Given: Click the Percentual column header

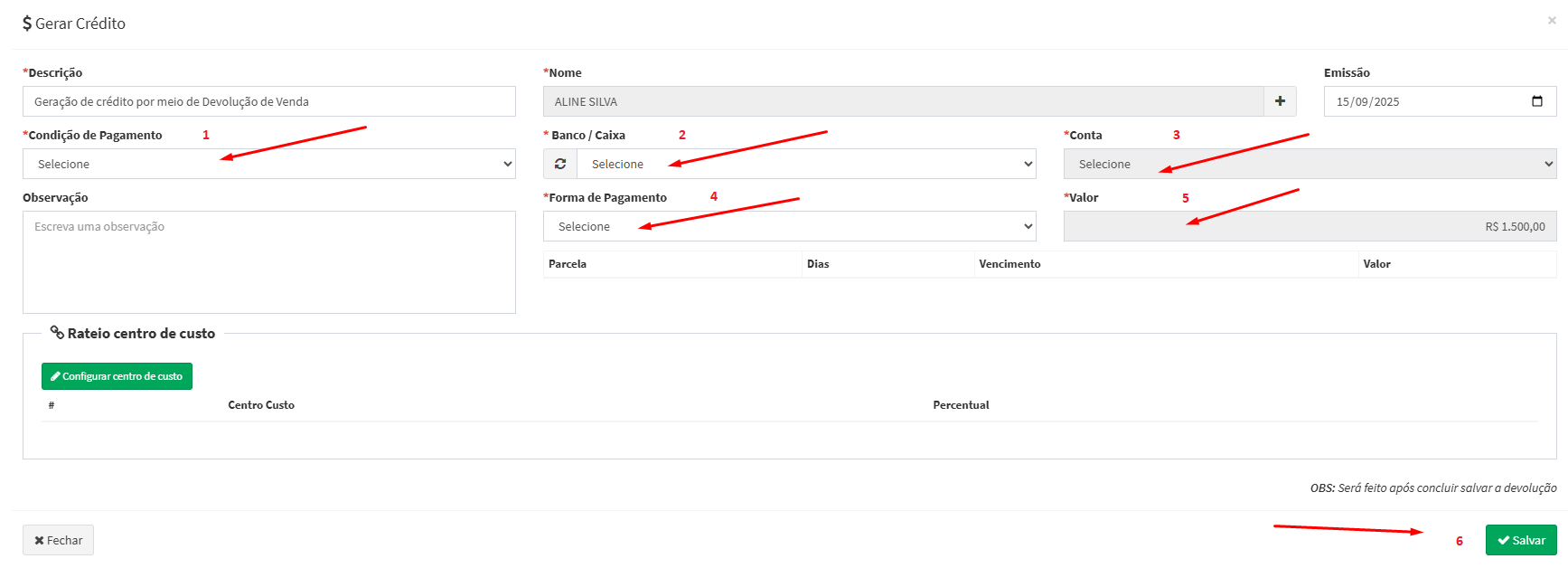Looking at the screenshot, I should (x=961, y=405).
